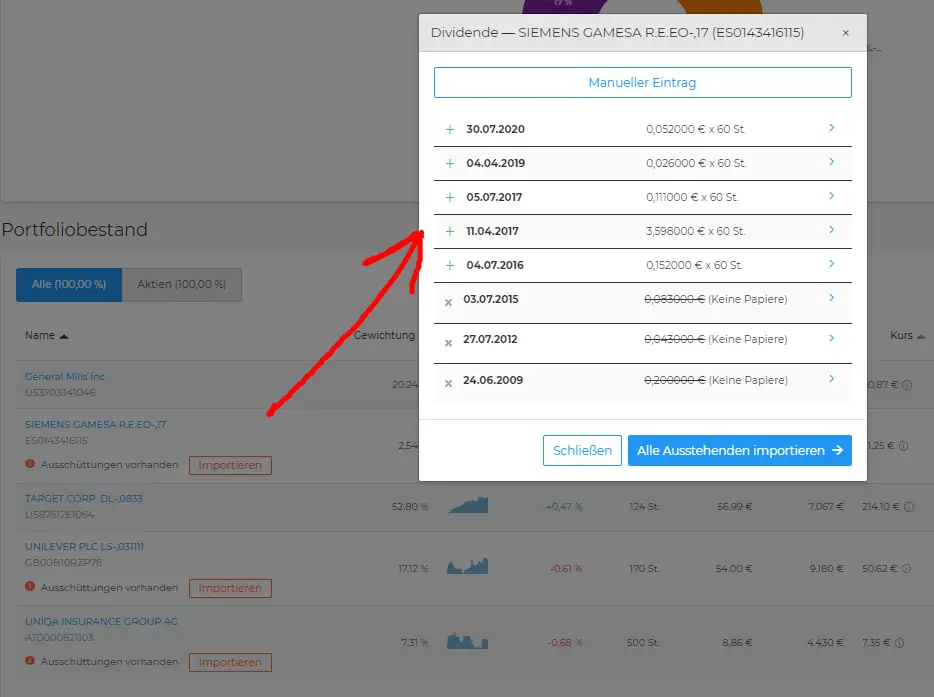Switch to the Aktien (100,00 %) tab
This screenshot has width=934, height=697.
coord(182,285)
